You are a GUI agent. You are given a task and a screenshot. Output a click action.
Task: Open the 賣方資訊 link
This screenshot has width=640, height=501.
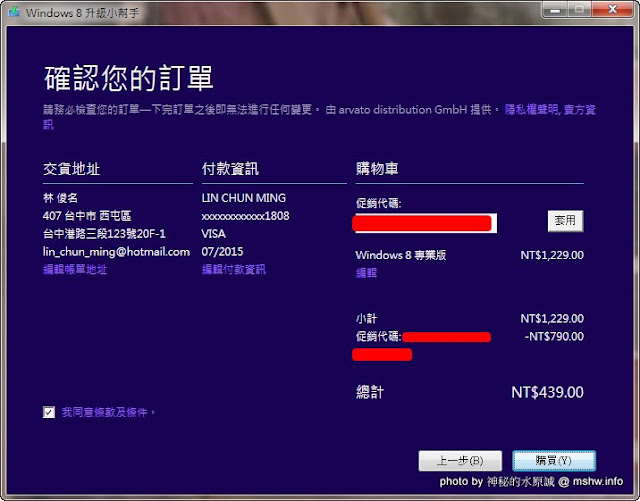click(x=580, y=109)
